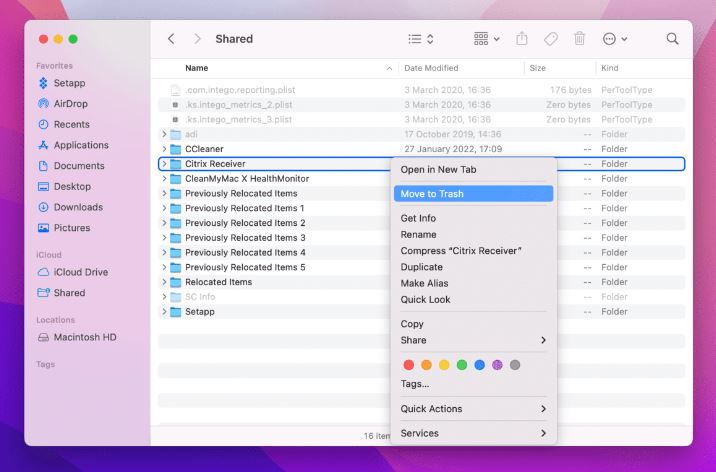Apply the green tag color
This screenshot has width=716, height=472.
click(x=462, y=365)
